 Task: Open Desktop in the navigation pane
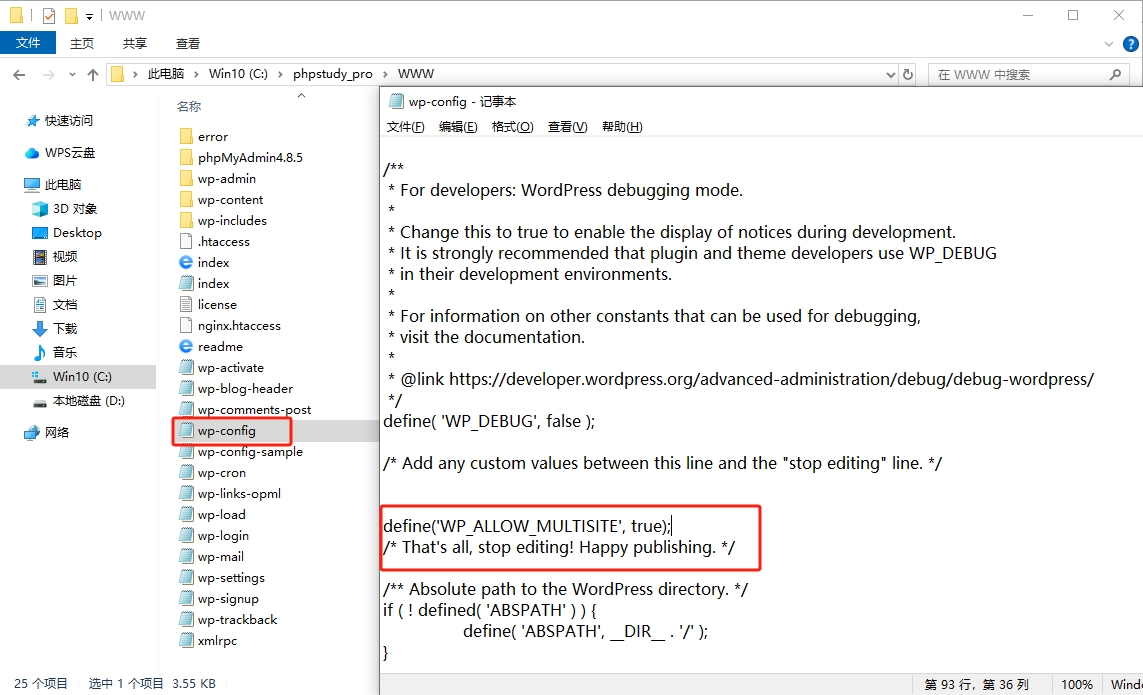[x=77, y=233]
